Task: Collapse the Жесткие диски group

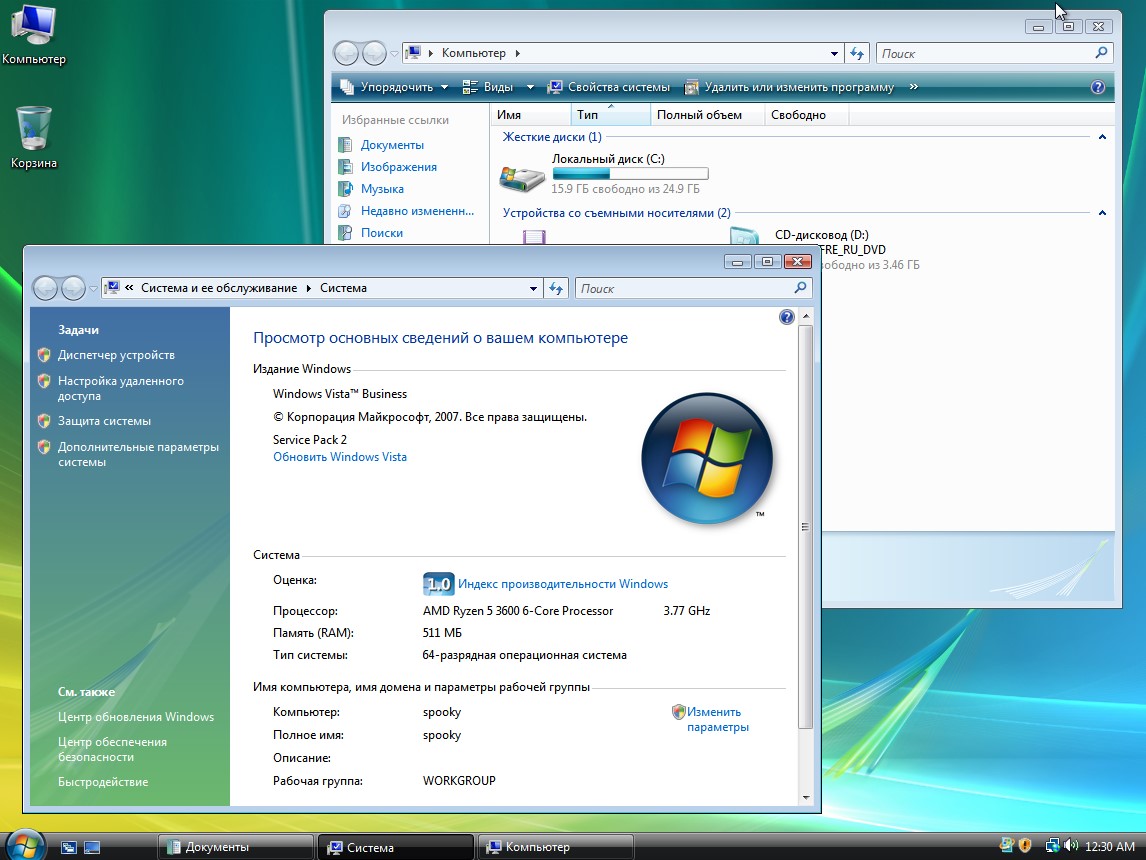Action: coord(1102,137)
